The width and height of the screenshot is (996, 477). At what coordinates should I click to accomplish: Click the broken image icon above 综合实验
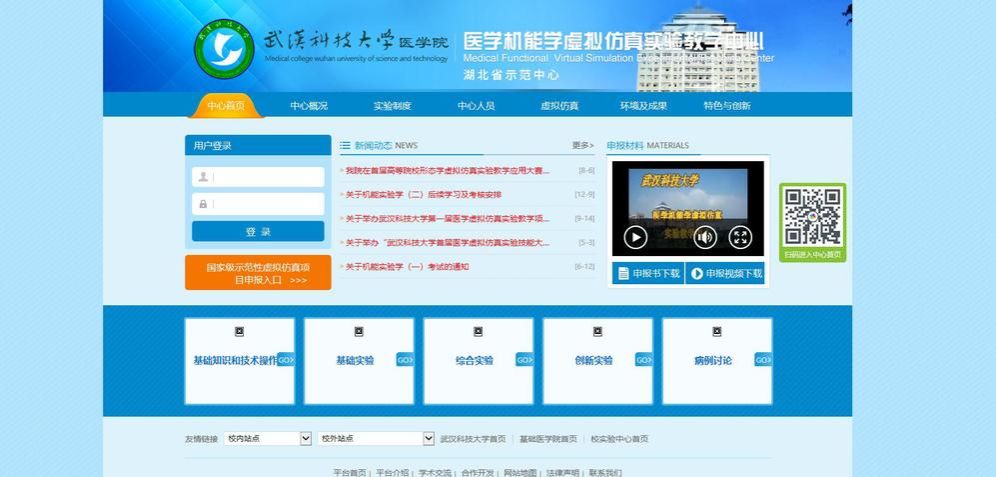coord(478,332)
